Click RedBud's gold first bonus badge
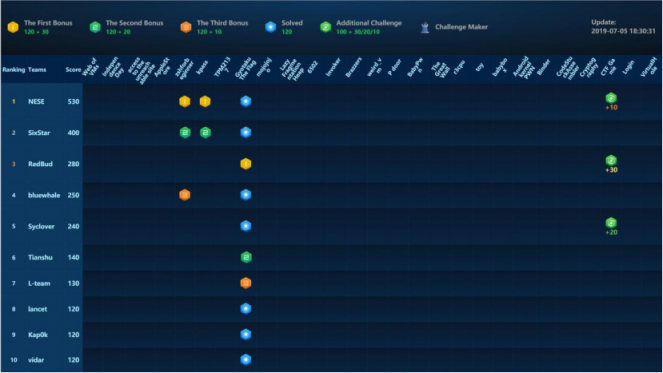This screenshot has height=373, width=663. point(246,164)
